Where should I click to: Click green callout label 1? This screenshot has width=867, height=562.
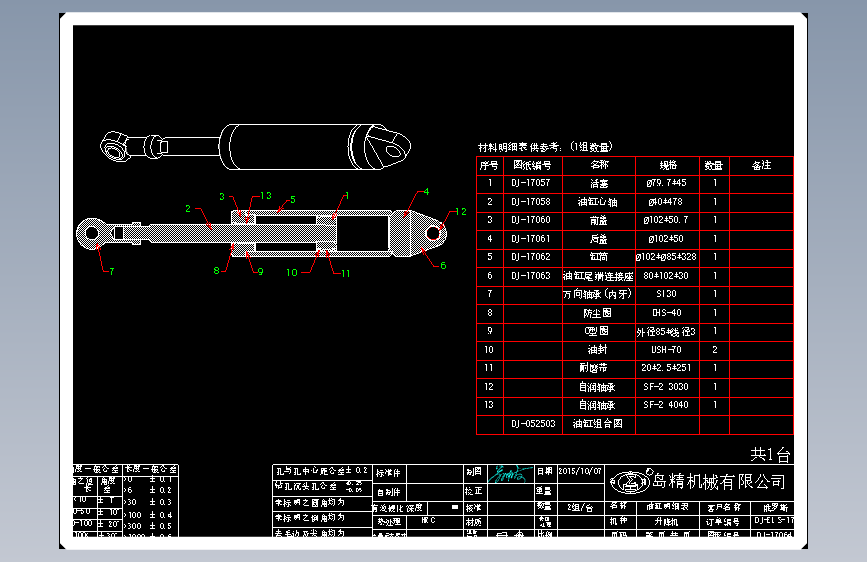coord(347,196)
